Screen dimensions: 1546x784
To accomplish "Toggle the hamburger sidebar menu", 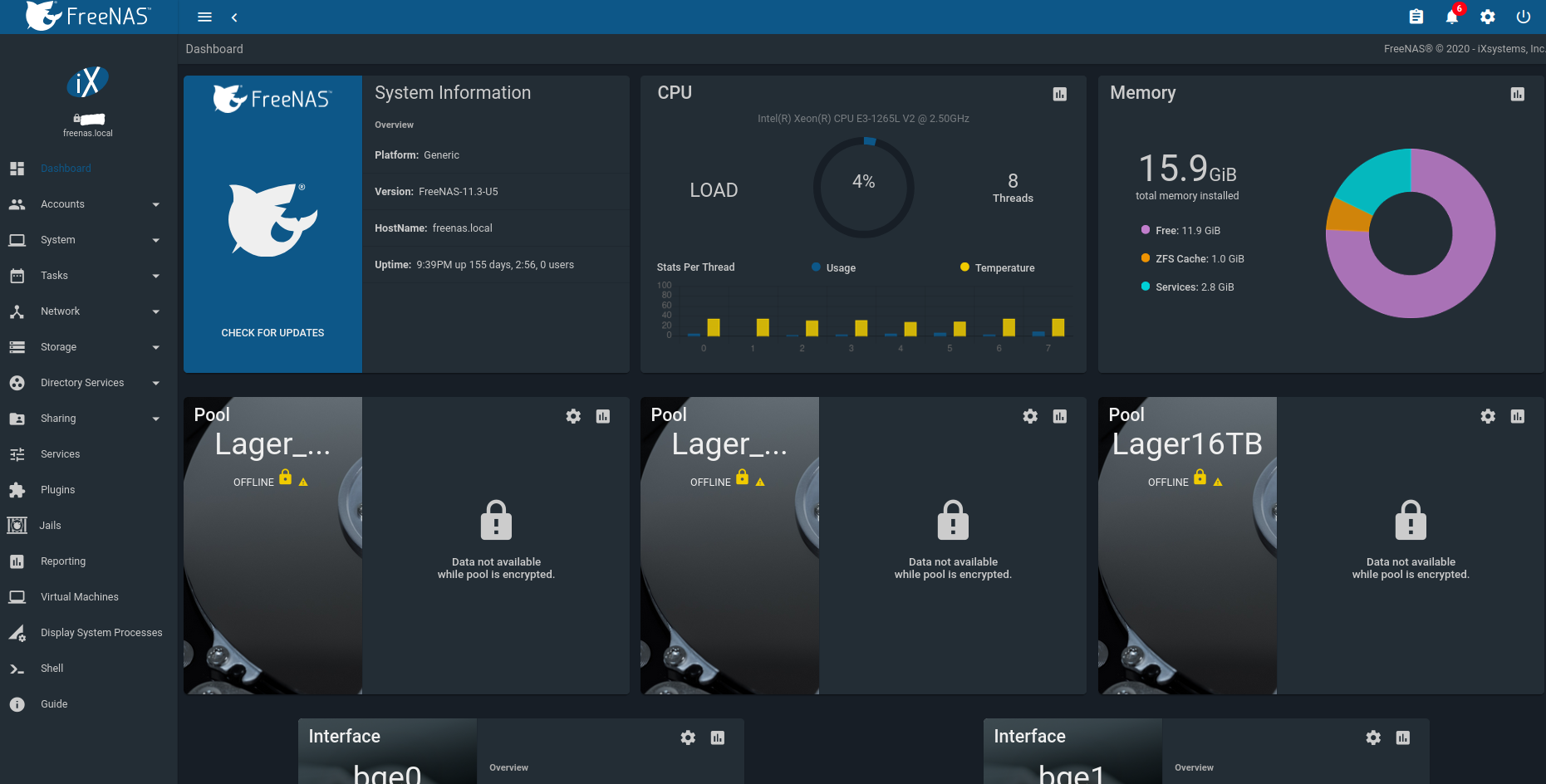I will tap(204, 17).
